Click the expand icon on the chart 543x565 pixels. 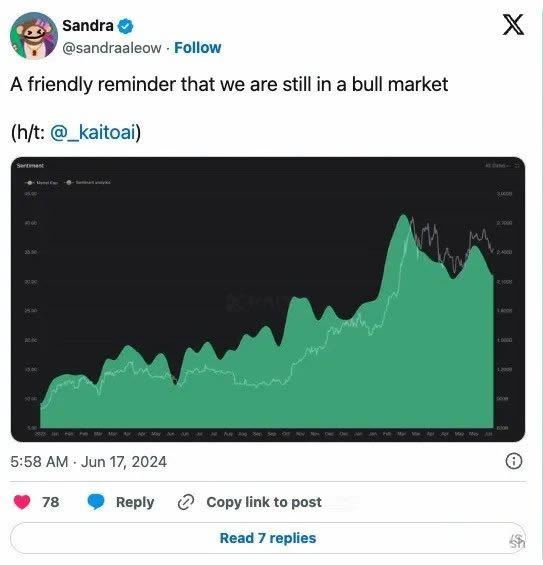517,166
